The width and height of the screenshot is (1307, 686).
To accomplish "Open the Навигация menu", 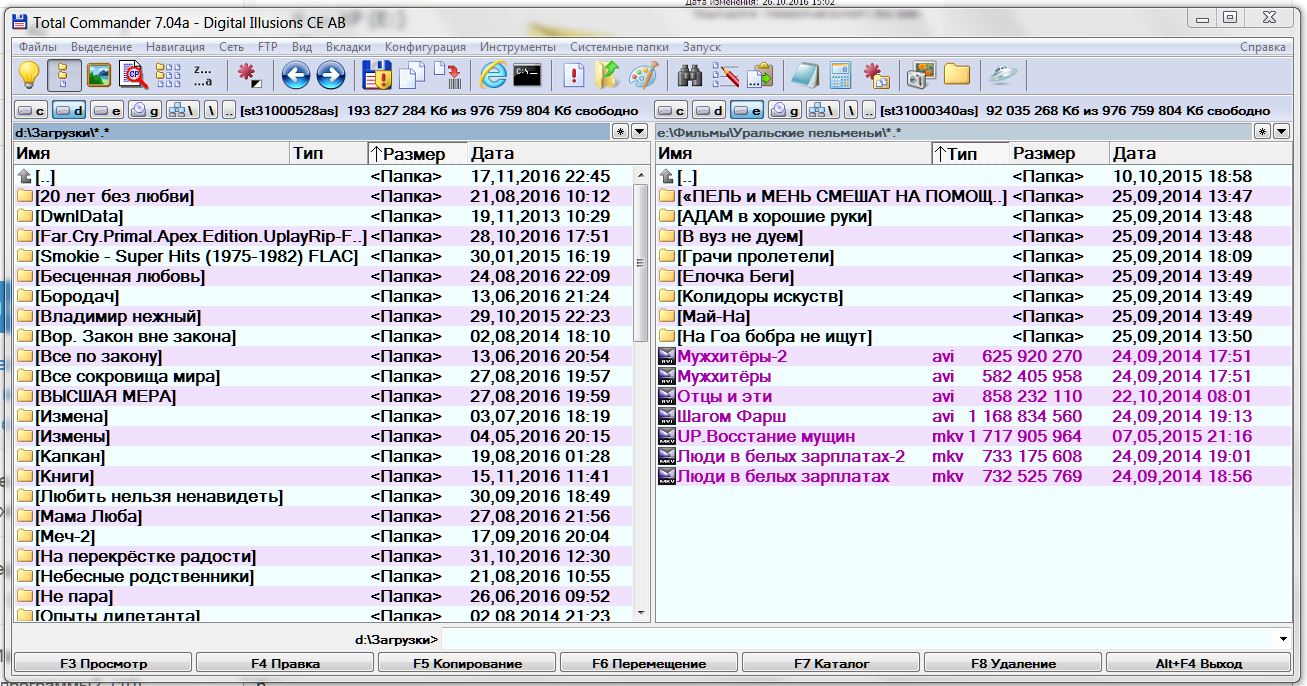I will coord(175,47).
